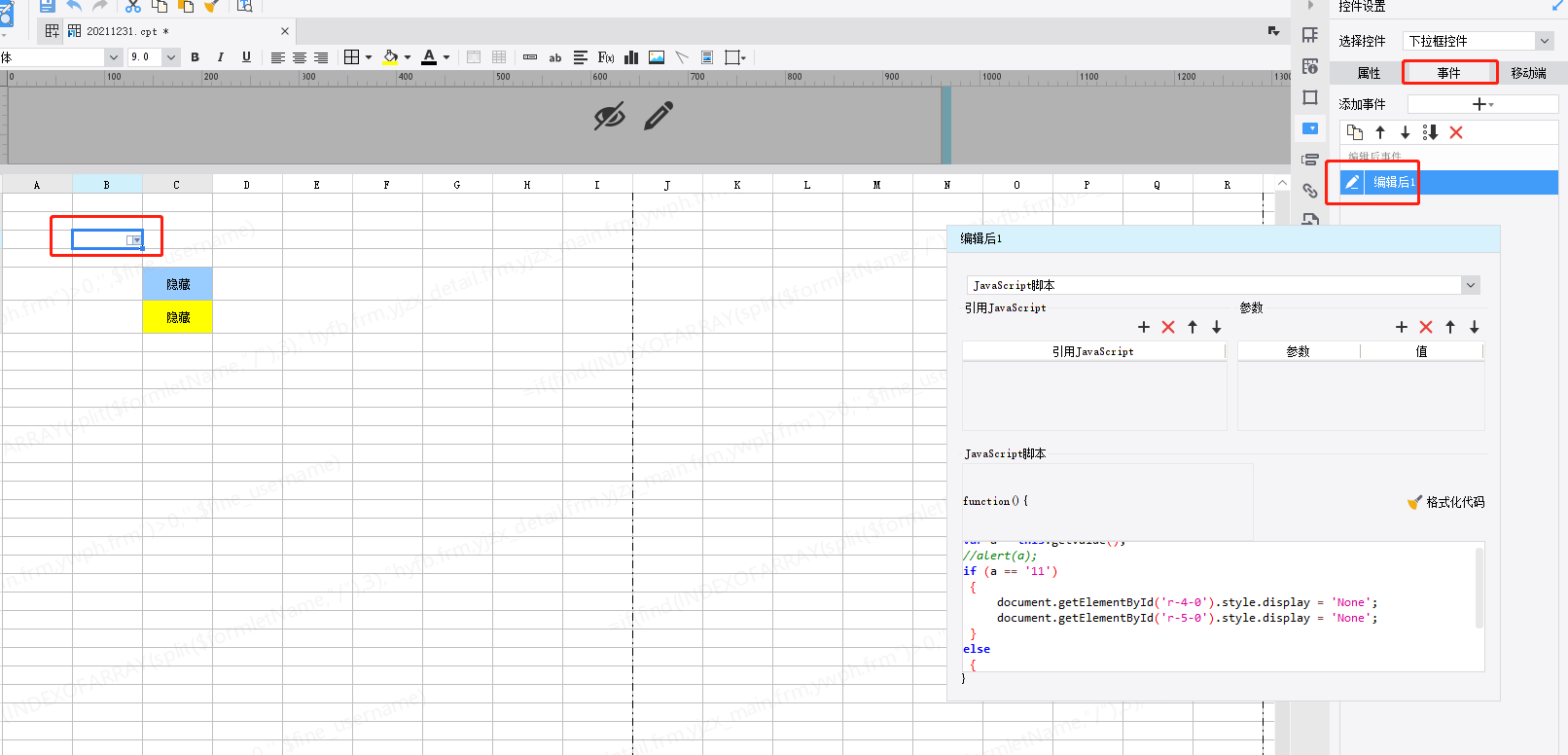Toggle parameter pane visibility eye icon
This screenshot has height=755, width=1568.
click(610, 117)
